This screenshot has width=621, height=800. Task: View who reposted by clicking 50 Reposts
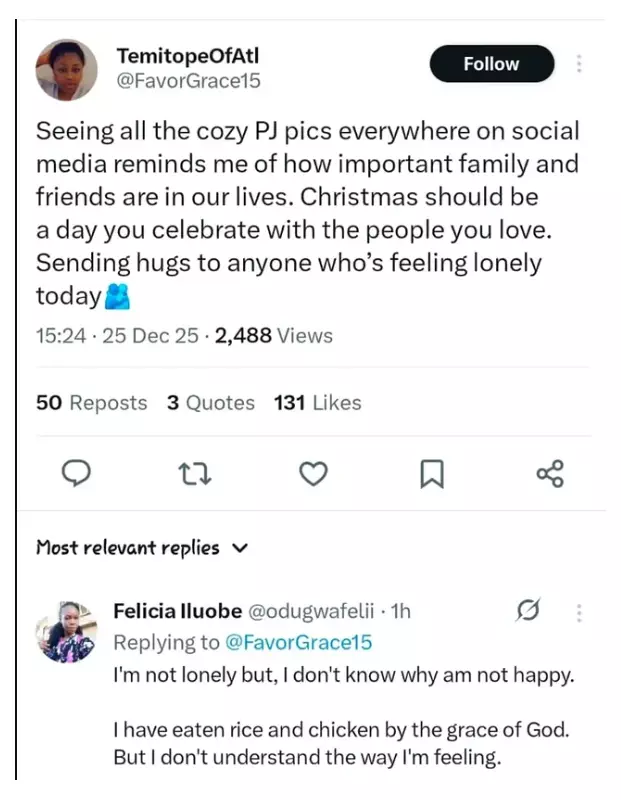tap(91, 403)
